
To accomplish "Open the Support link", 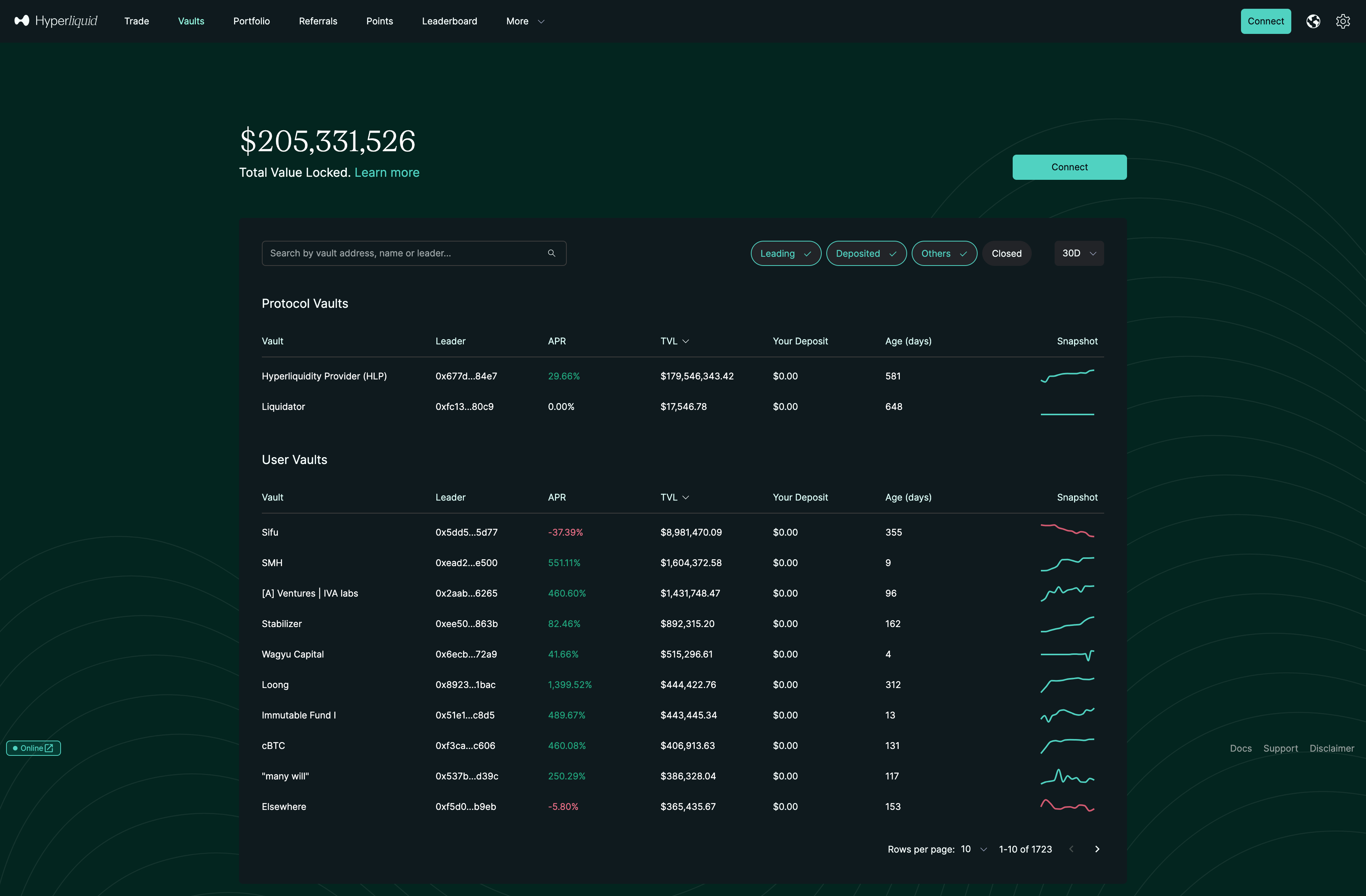I will click(1281, 748).
